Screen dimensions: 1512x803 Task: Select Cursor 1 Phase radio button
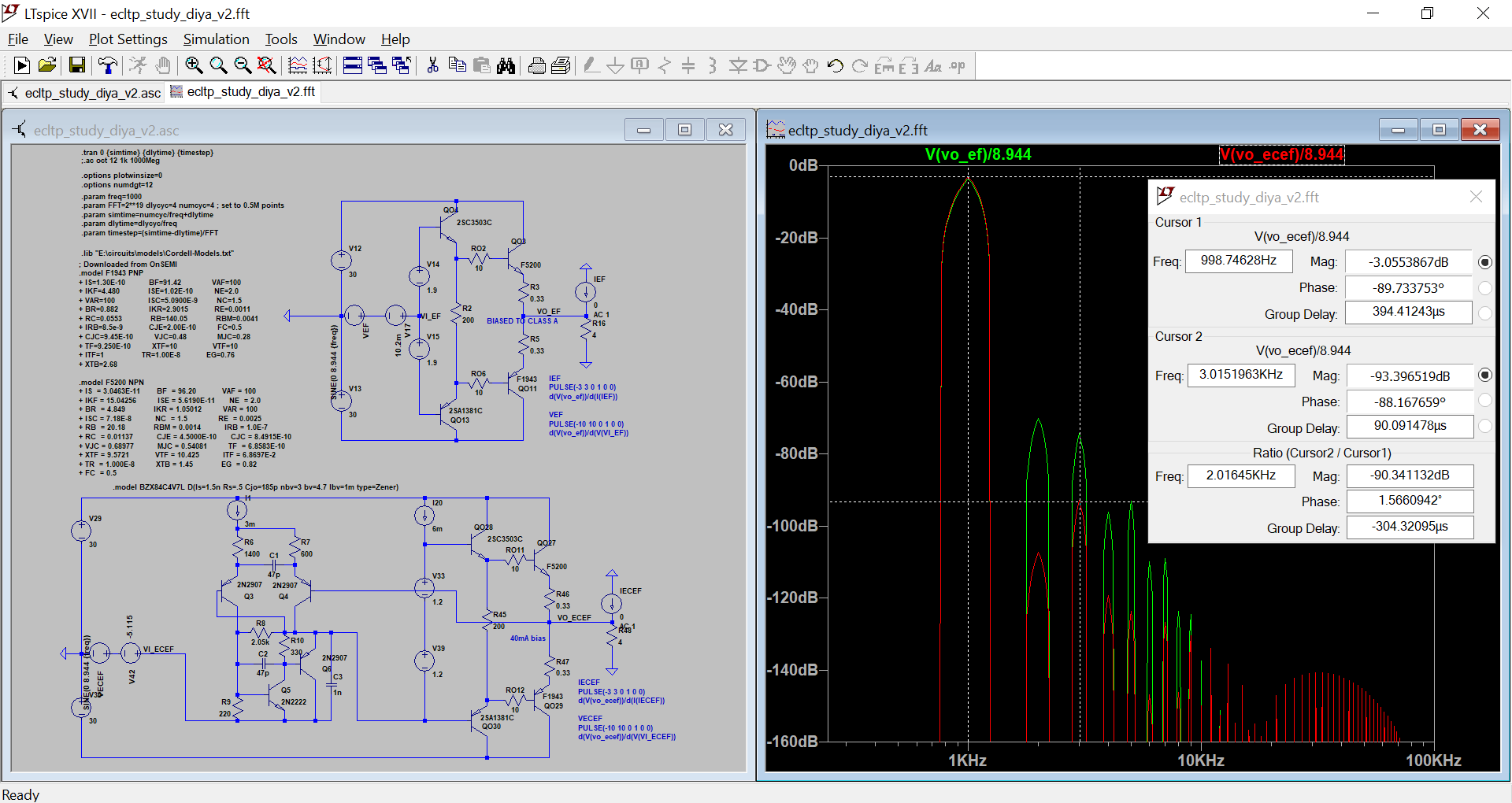pyautogui.click(x=1485, y=288)
